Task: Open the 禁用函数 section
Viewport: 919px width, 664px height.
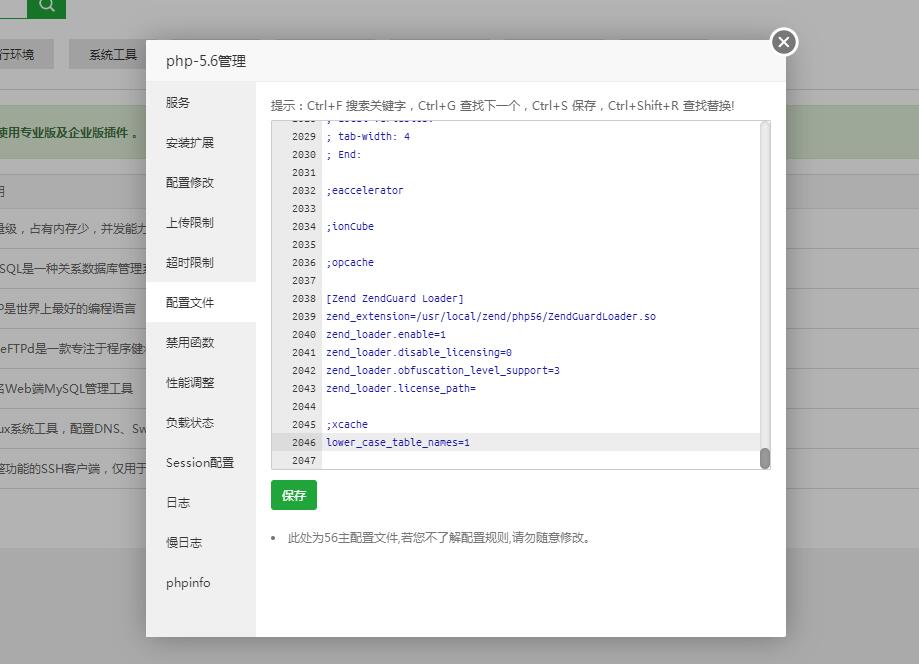Action: tap(190, 343)
